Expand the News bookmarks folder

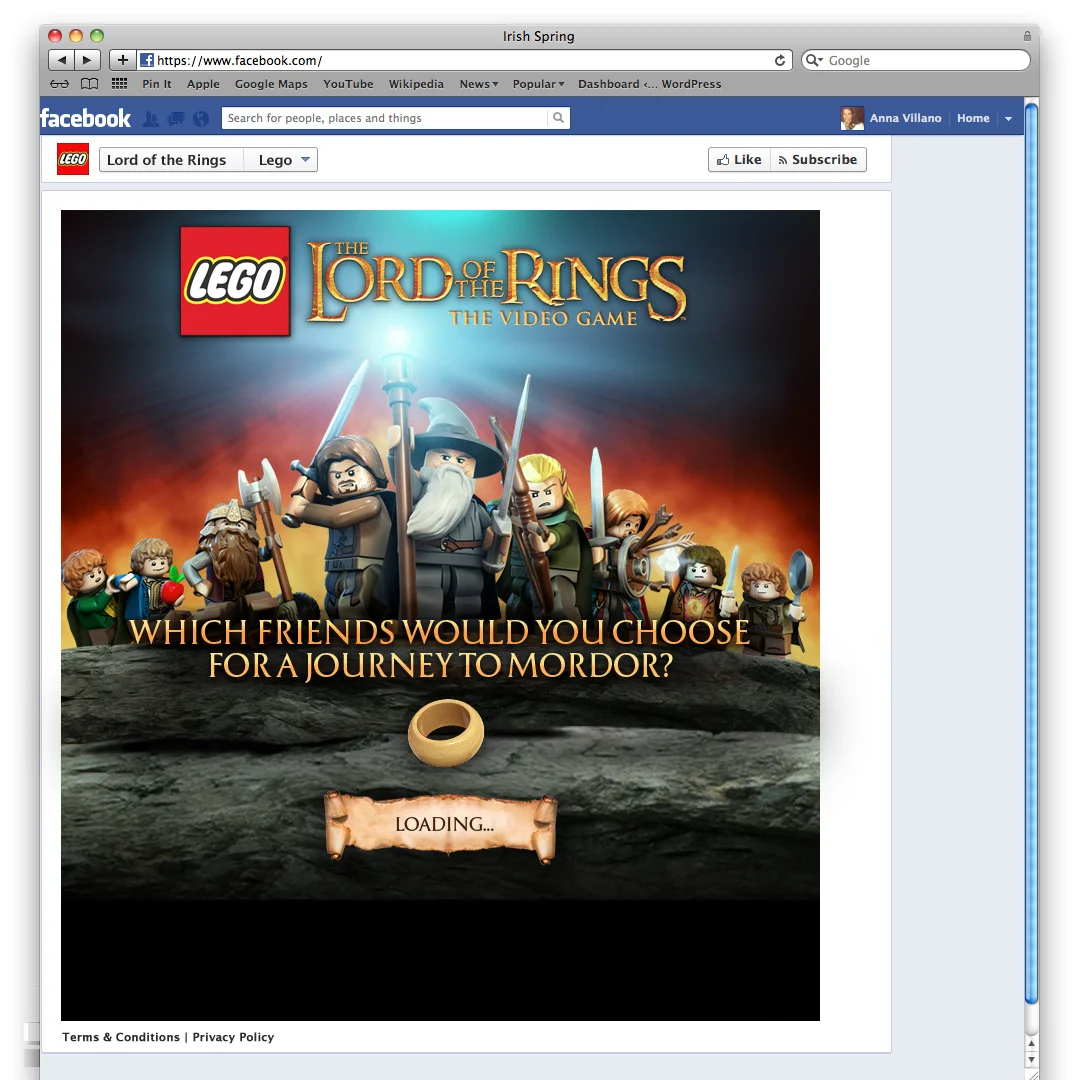(x=479, y=84)
